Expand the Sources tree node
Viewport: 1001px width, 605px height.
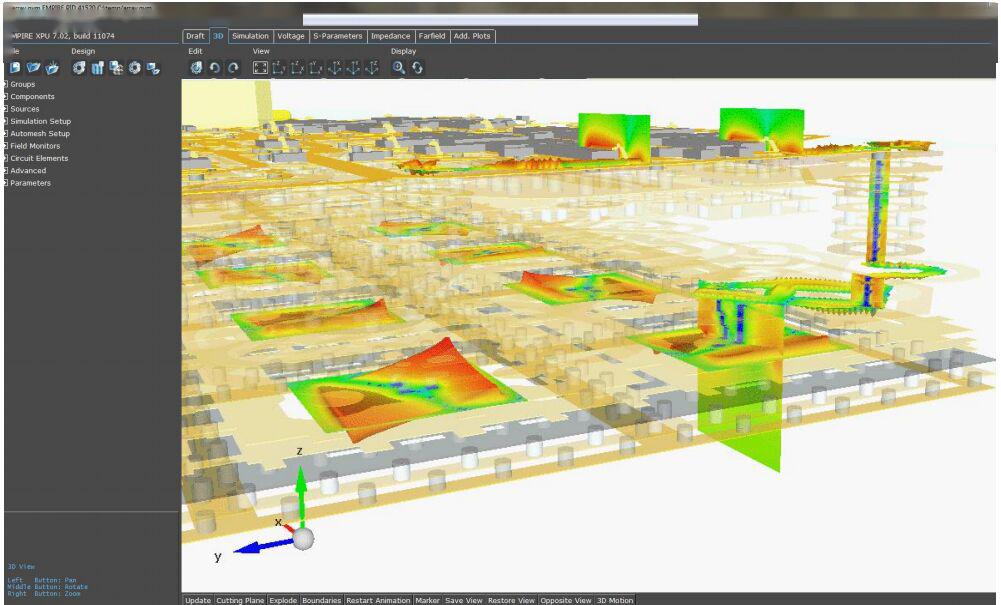[5, 109]
